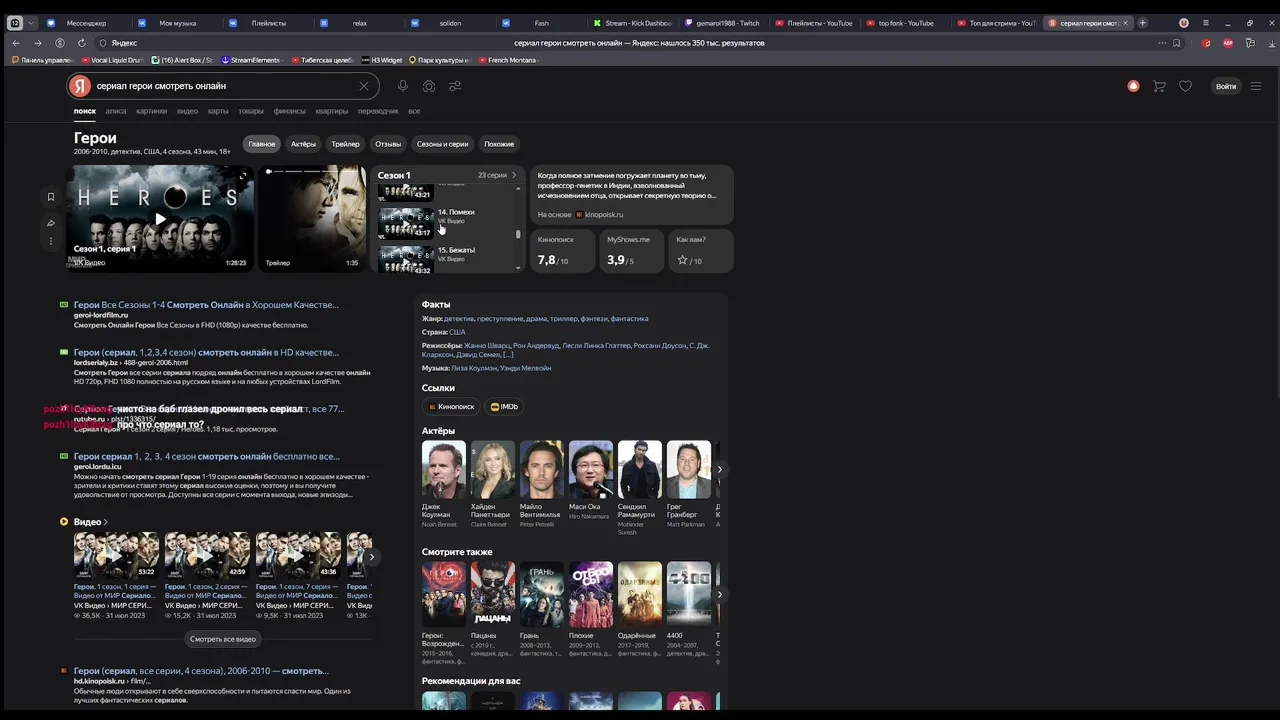Open Кинопоиск link chip under Ссылки
The image size is (1280, 720).
(452, 407)
